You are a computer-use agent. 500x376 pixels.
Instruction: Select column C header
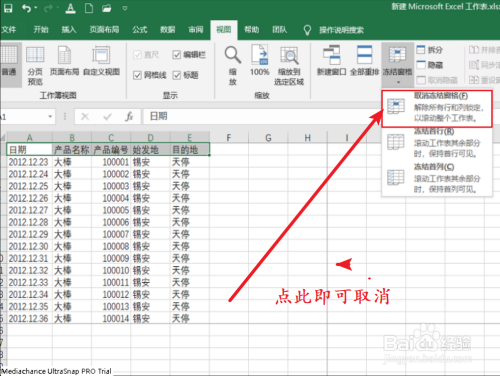[111, 138]
